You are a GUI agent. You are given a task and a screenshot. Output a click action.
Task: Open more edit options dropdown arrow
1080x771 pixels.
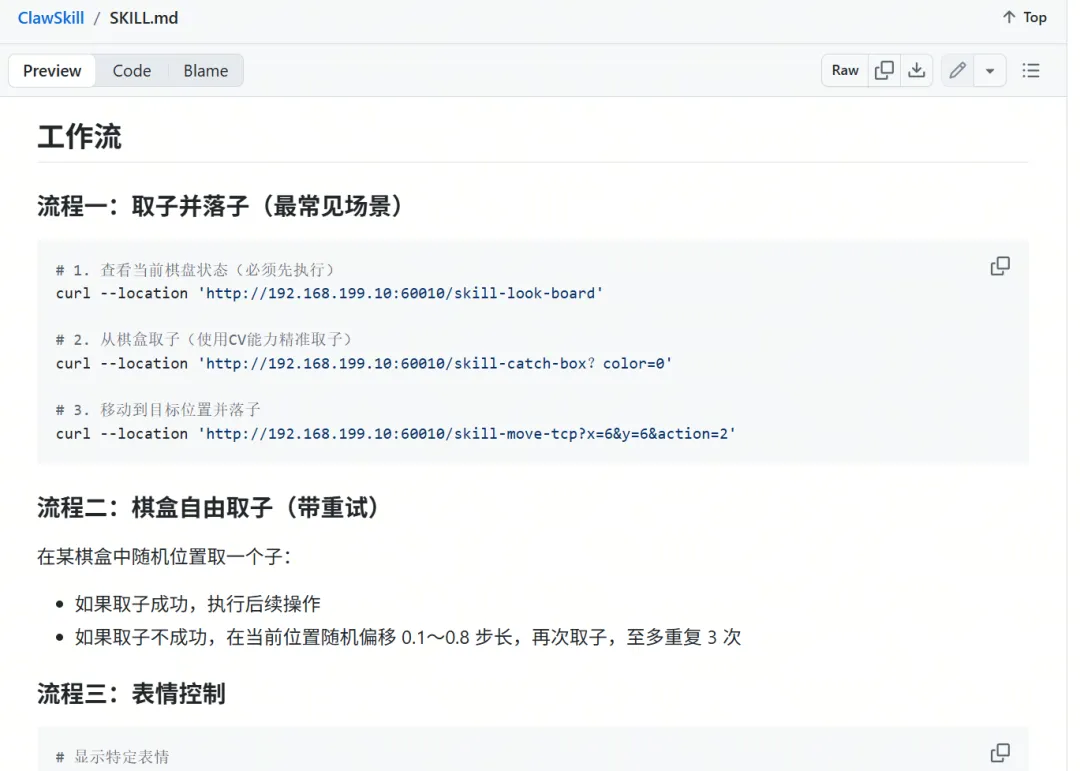[x=990, y=70]
